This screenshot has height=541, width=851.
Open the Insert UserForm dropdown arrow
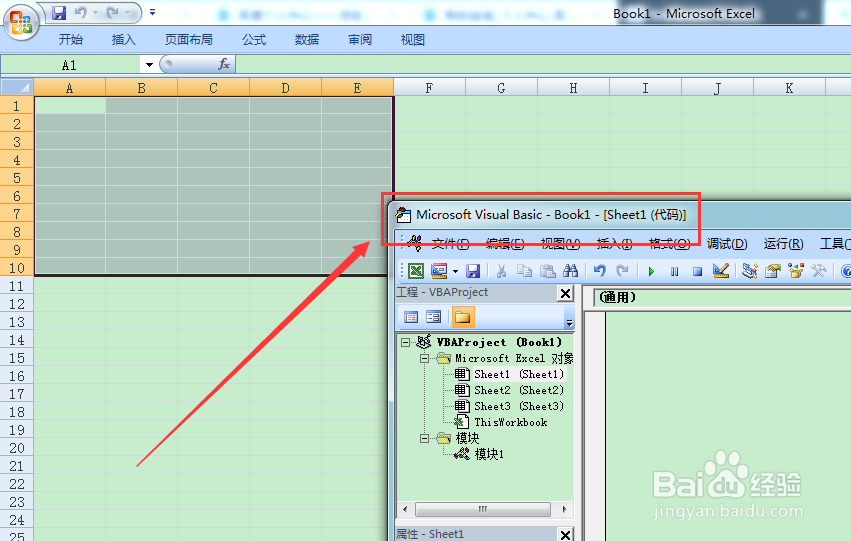tap(455, 271)
